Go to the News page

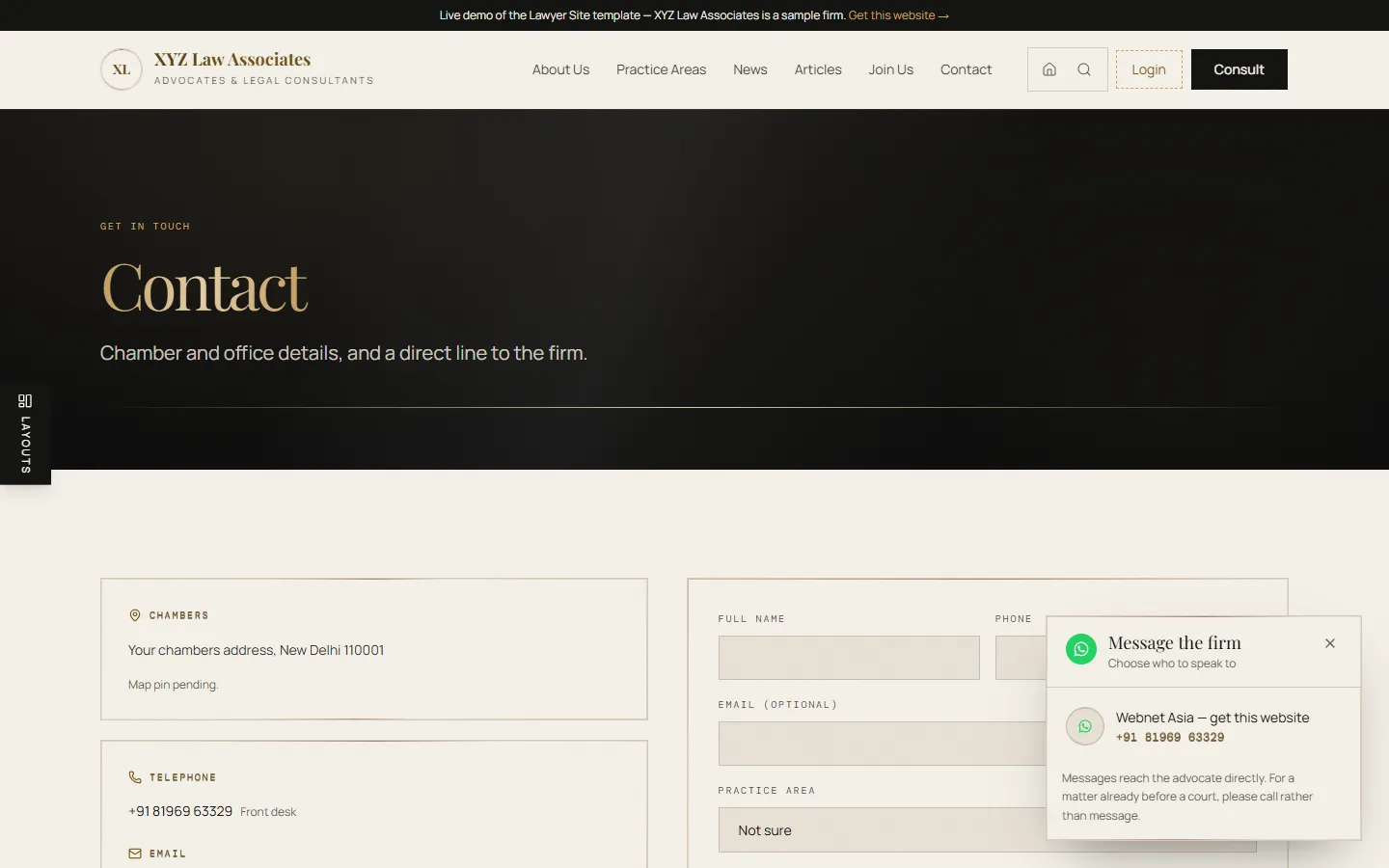point(750,69)
